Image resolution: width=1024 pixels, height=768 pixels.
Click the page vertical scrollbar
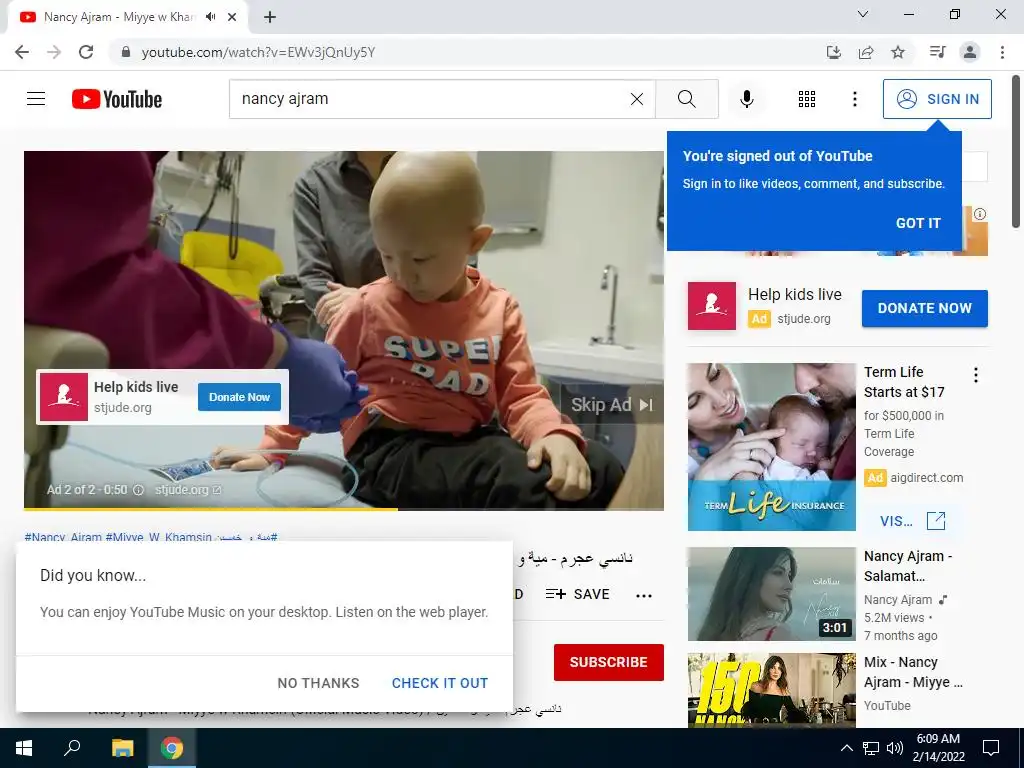[1016, 152]
